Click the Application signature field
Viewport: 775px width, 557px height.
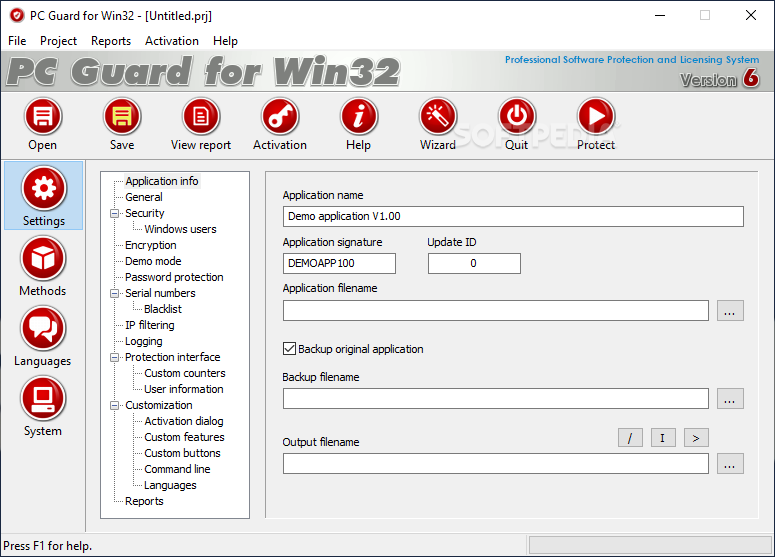click(339, 263)
